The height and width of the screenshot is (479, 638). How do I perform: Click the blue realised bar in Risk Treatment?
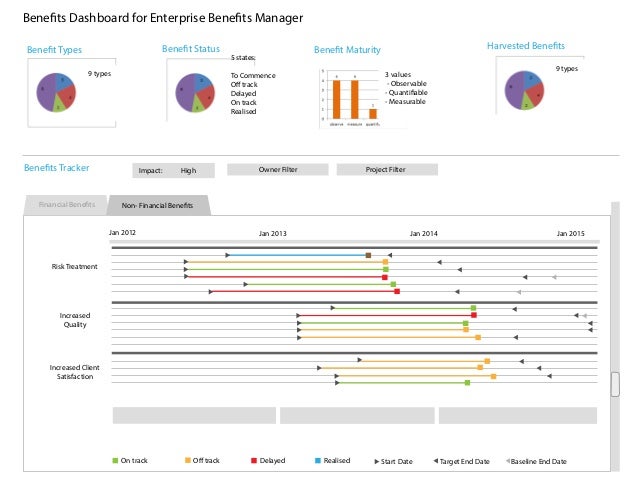tap(298, 255)
